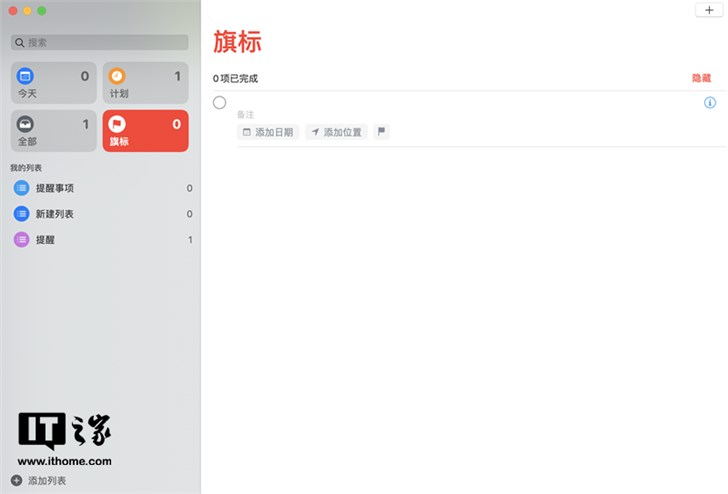
Task: Close the Reminders window with the red button
Action: pyautogui.click(x=13, y=11)
